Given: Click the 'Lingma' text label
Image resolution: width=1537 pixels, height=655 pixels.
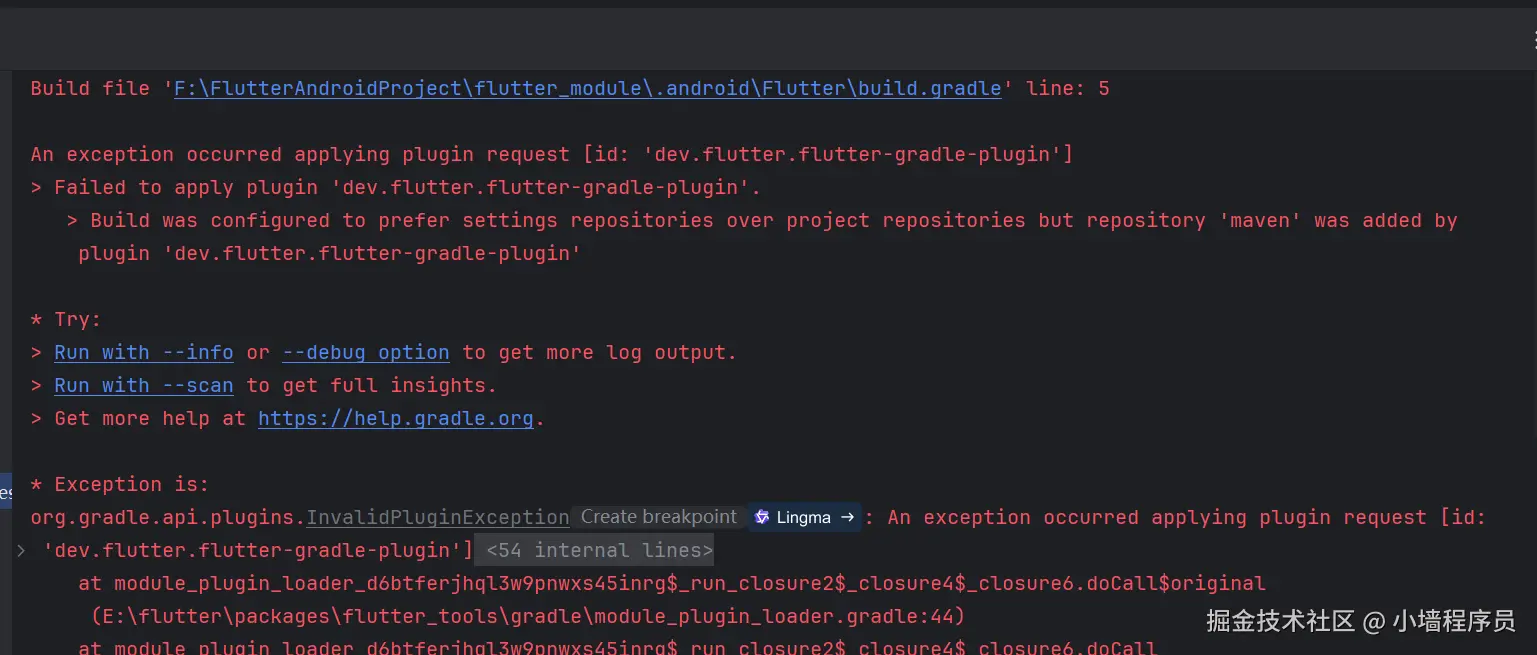Looking at the screenshot, I should pos(804,517).
